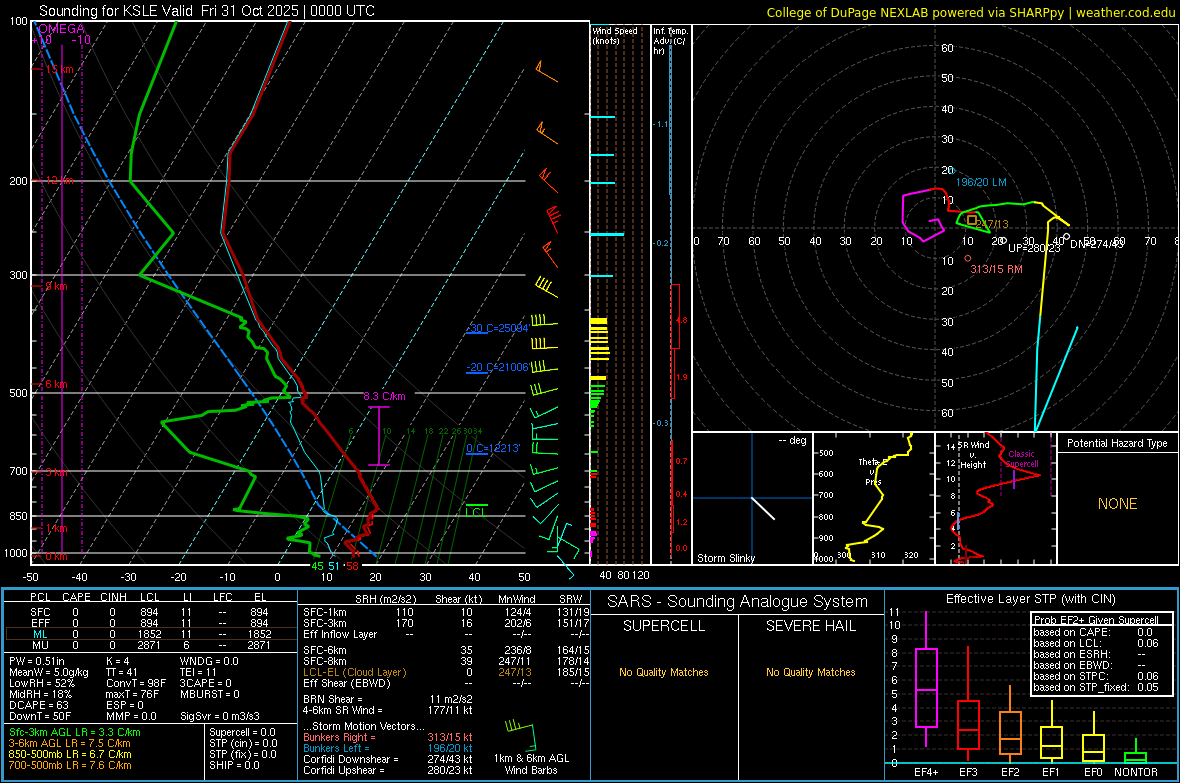This screenshot has width=1180, height=783.
Task: Click the 313/15 RM hodograph label
Action: pyautogui.click(x=996, y=269)
